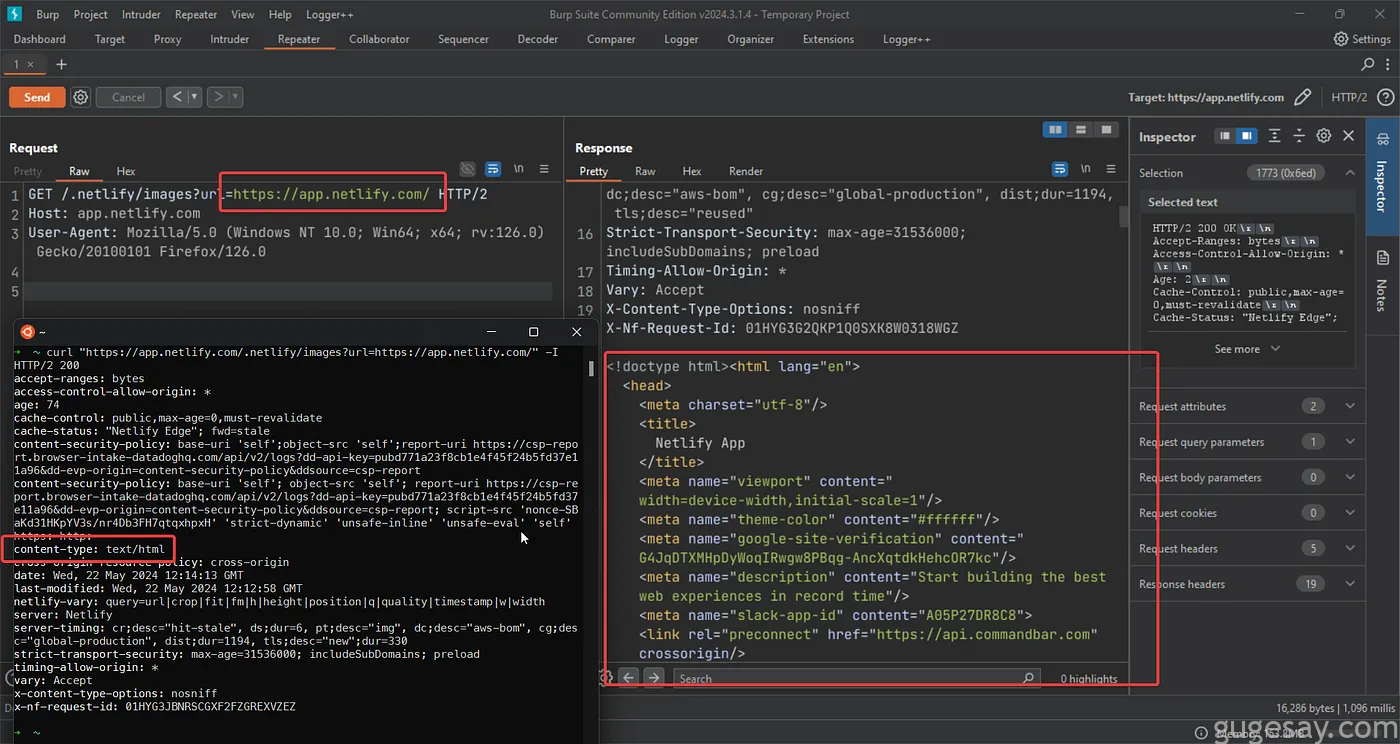Open Response pane hamburger menu
The width and height of the screenshot is (1400, 744).
[1112, 169]
